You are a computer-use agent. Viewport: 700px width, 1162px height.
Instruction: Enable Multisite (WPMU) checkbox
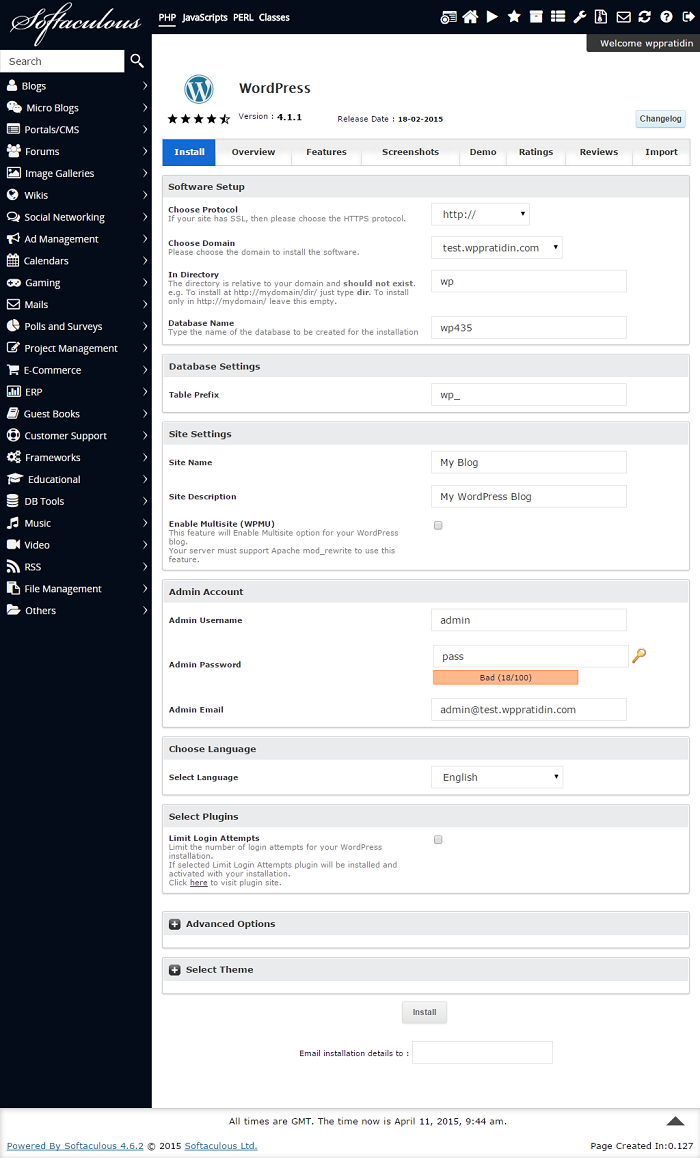(438, 525)
